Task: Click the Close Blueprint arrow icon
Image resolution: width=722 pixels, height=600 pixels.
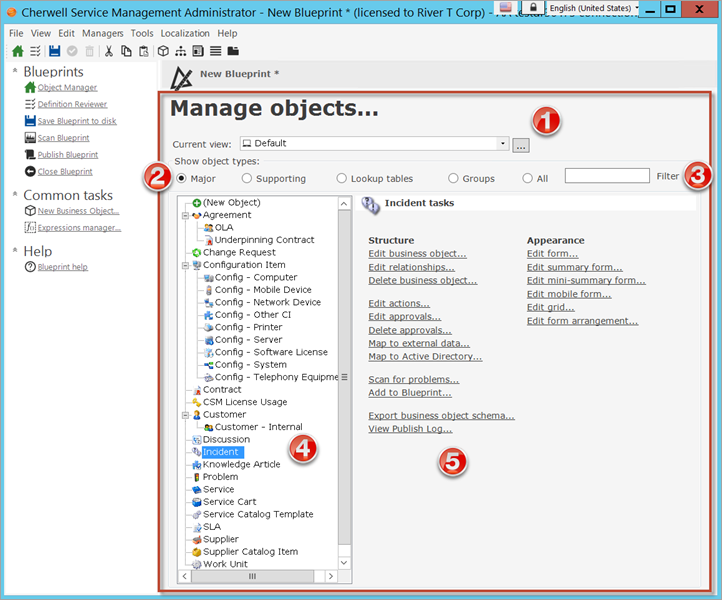Action: pos(30,171)
